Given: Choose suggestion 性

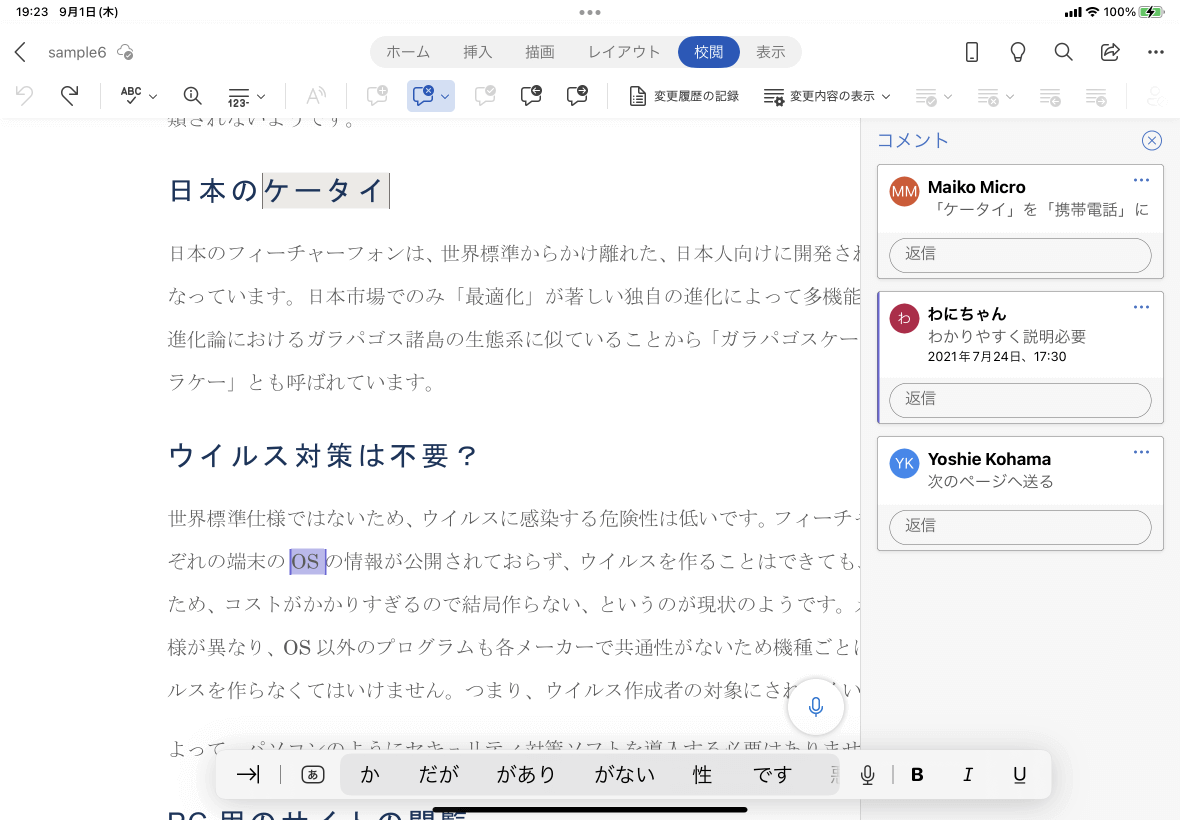Looking at the screenshot, I should tap(702, 775).
